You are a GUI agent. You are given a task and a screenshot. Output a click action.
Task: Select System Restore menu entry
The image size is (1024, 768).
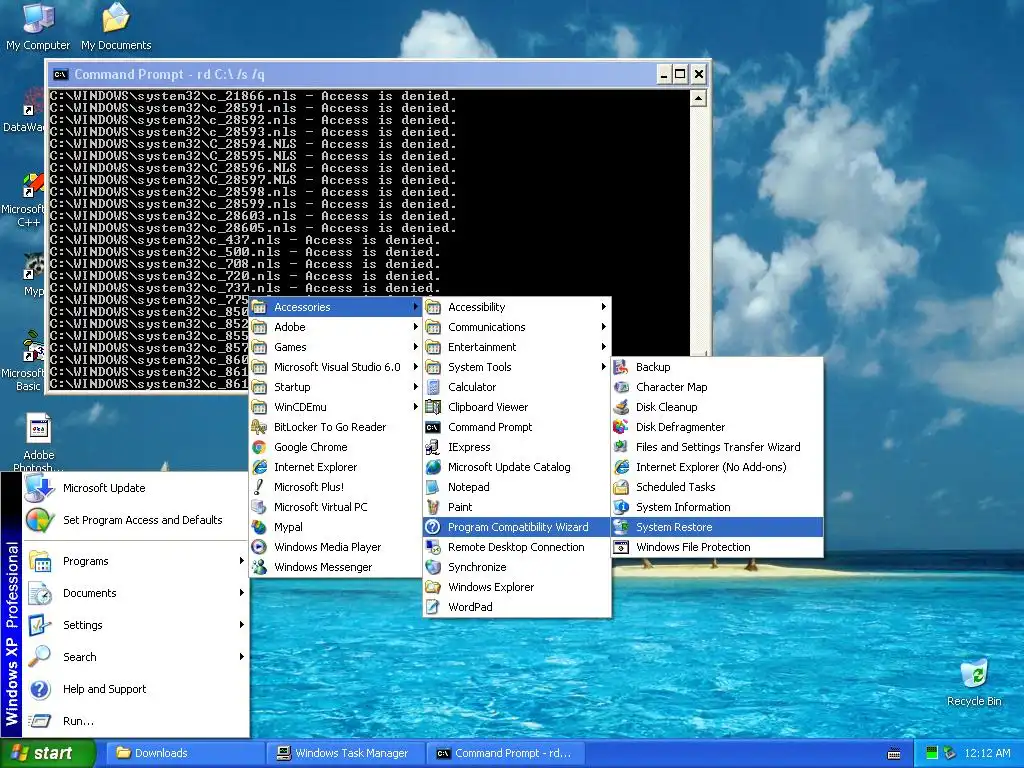(717, 527)
